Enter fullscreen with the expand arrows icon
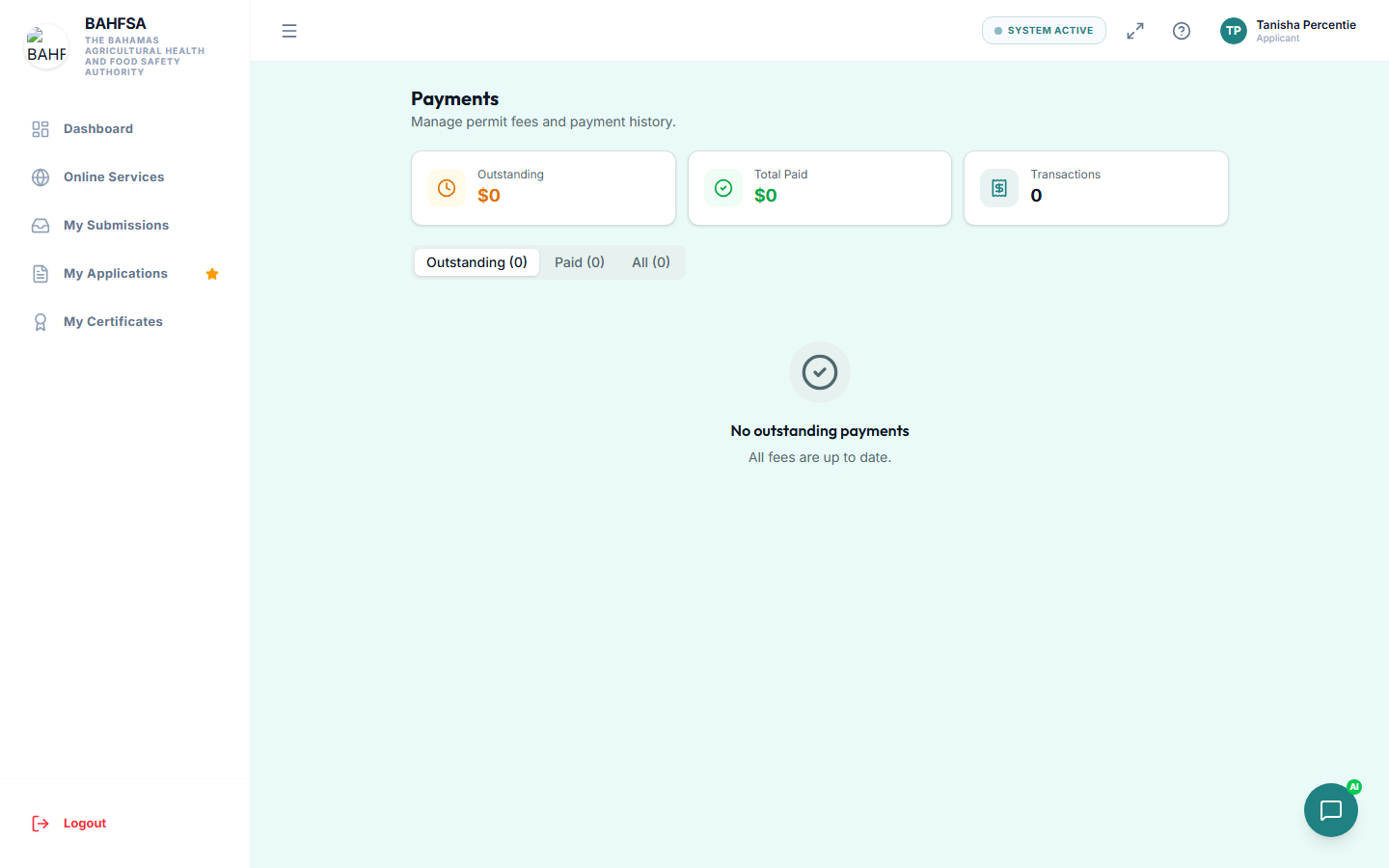Viewport: 1389px width, 868px height. (x=1135, y=31)
